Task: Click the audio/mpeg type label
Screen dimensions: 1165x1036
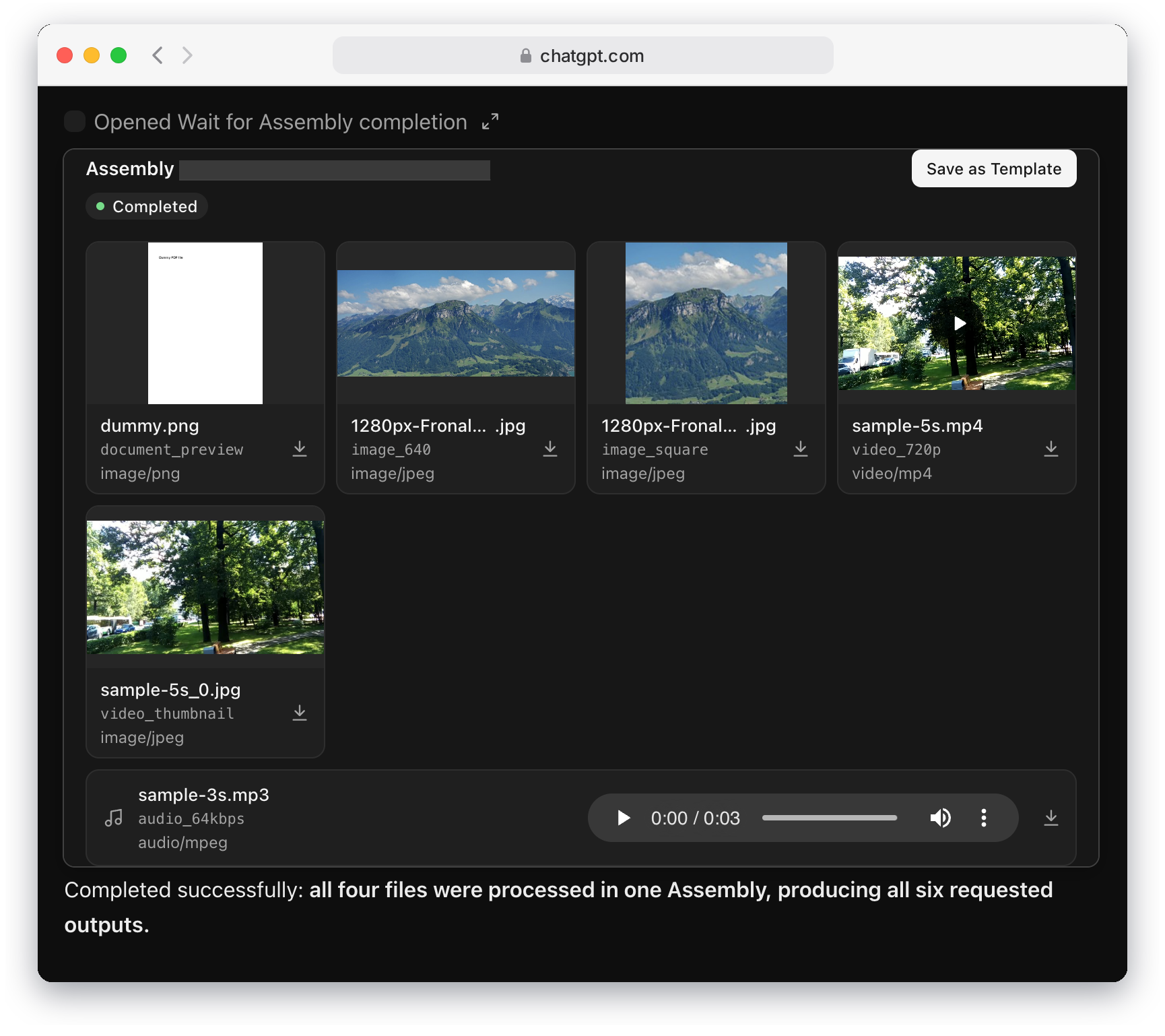Action: [x=182, y=843]
